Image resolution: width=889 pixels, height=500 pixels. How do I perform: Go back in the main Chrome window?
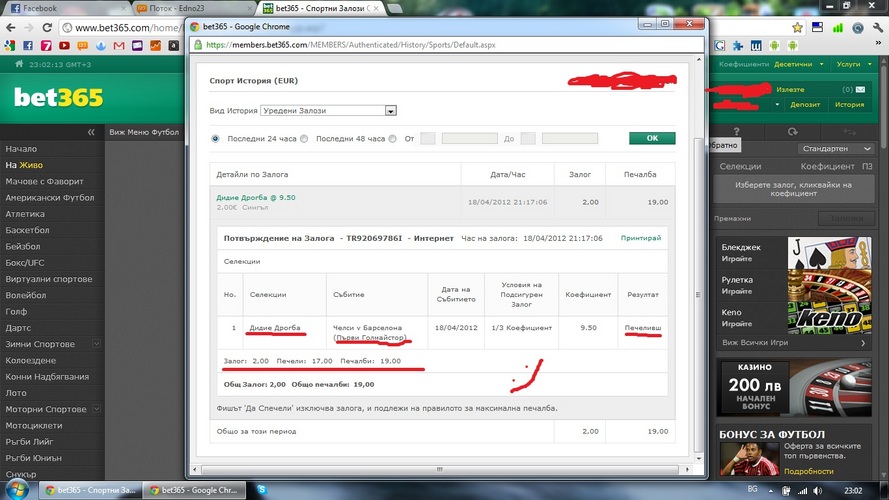(x=11, y=27)
